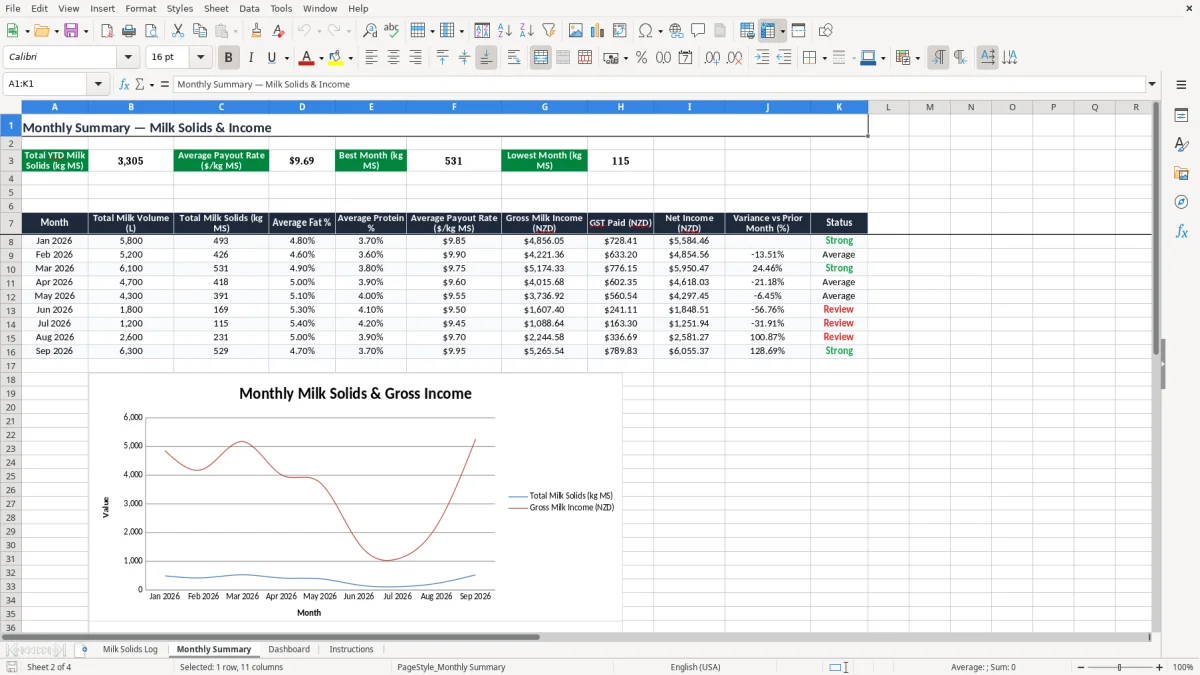
Task: Toggle Right-To-Left text direction
Action: coord(960,58)
